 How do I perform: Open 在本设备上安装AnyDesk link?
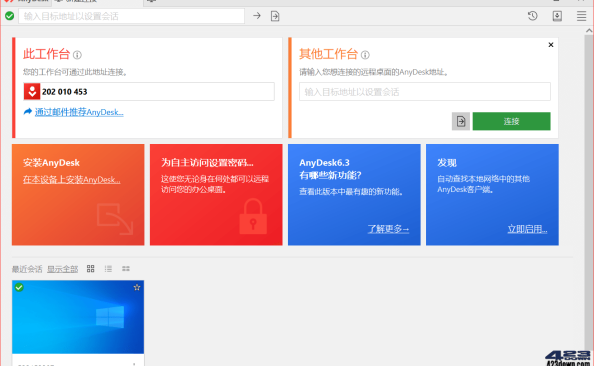point(72,180)
